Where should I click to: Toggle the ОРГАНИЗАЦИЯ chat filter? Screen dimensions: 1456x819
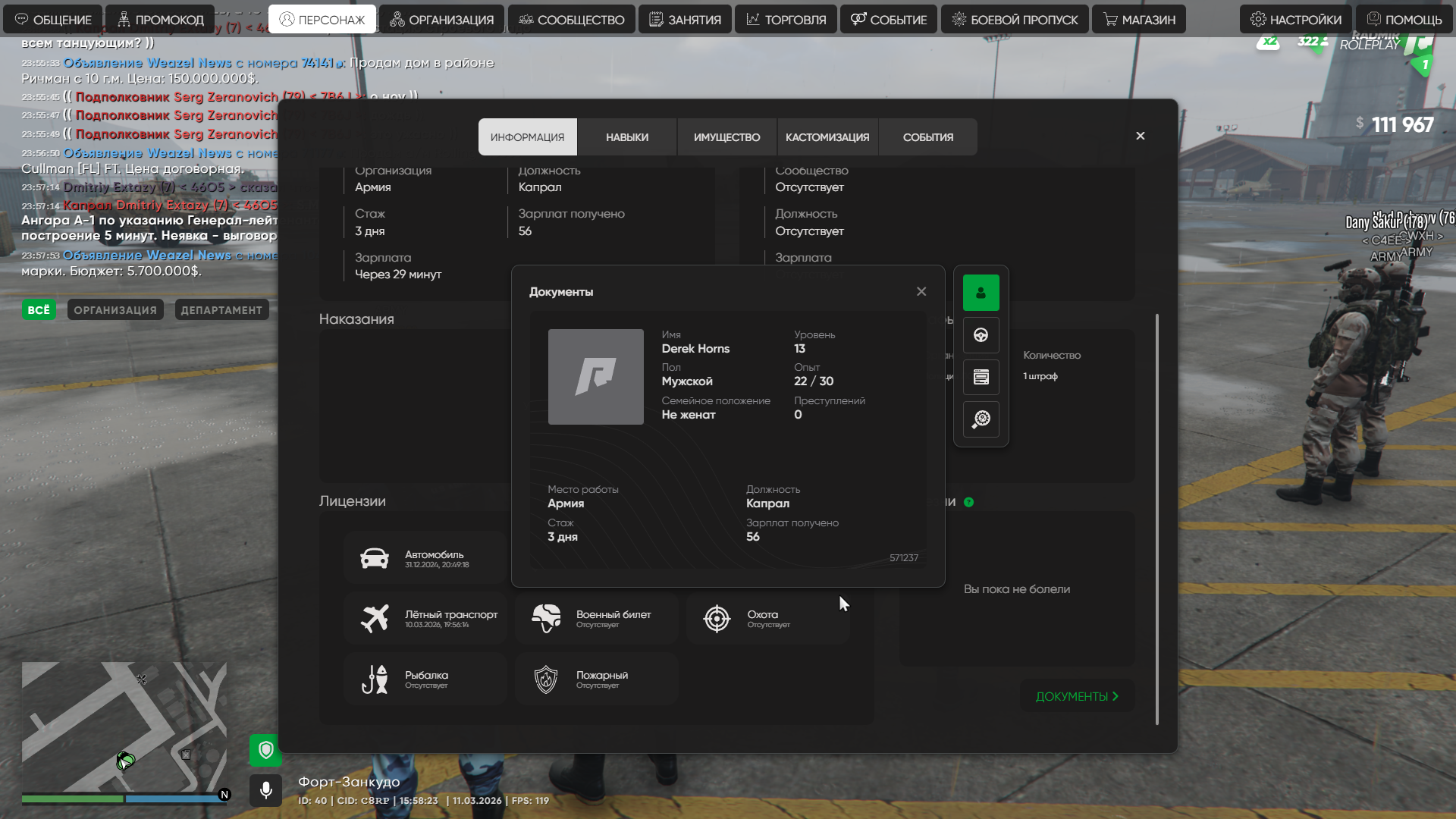click(x=115, y=310)
